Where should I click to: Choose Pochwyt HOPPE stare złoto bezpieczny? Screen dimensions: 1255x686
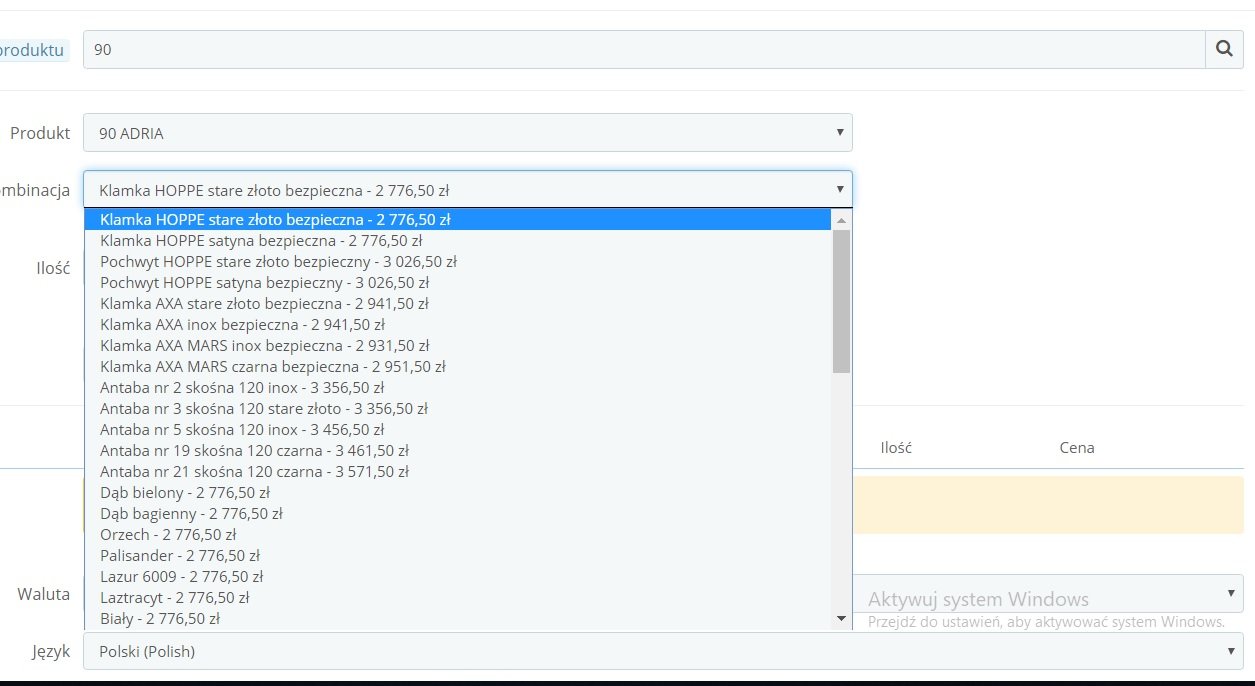458,261
